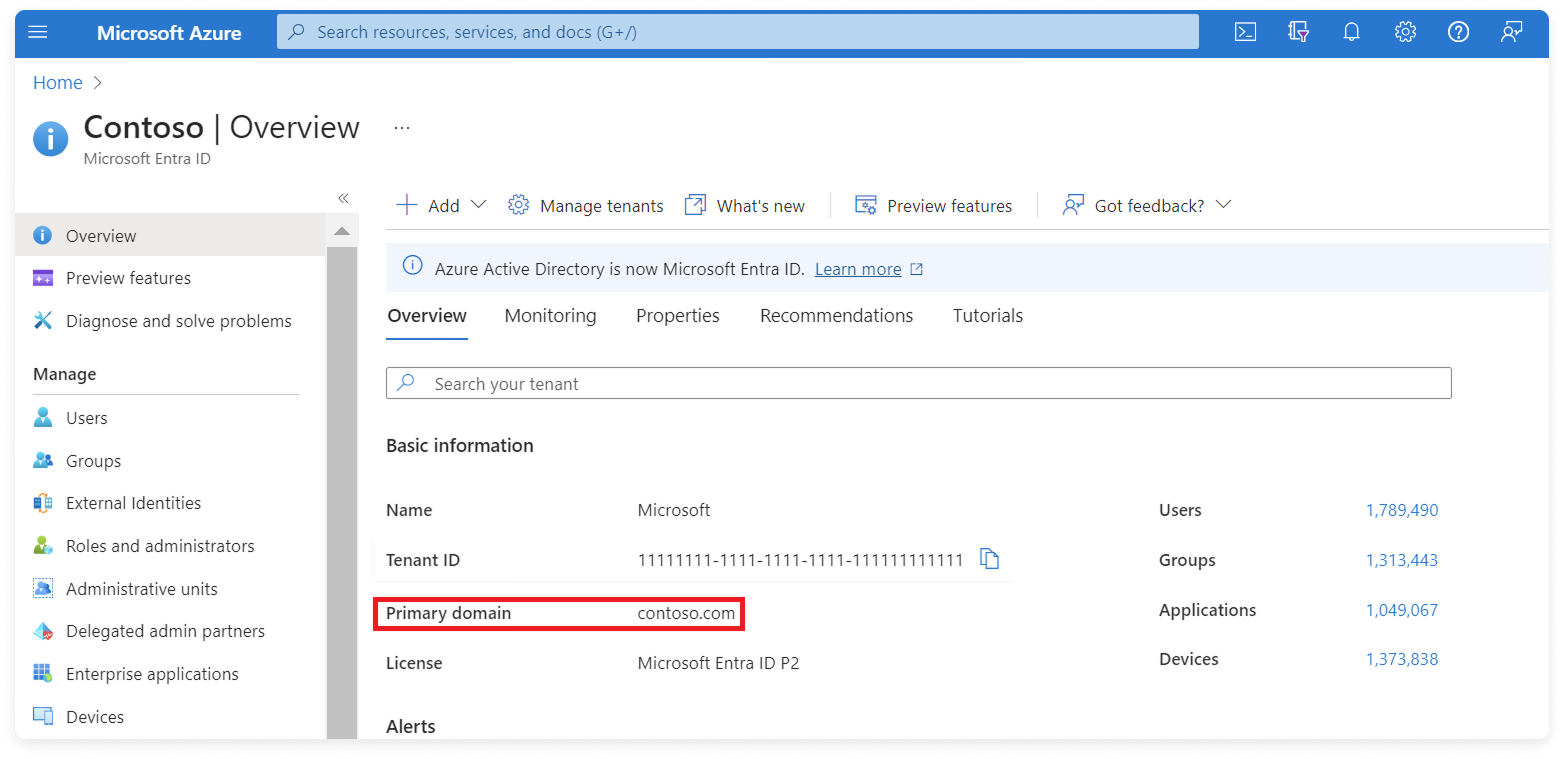Open Directories and subscriptions filter icon

[1299, 32]
